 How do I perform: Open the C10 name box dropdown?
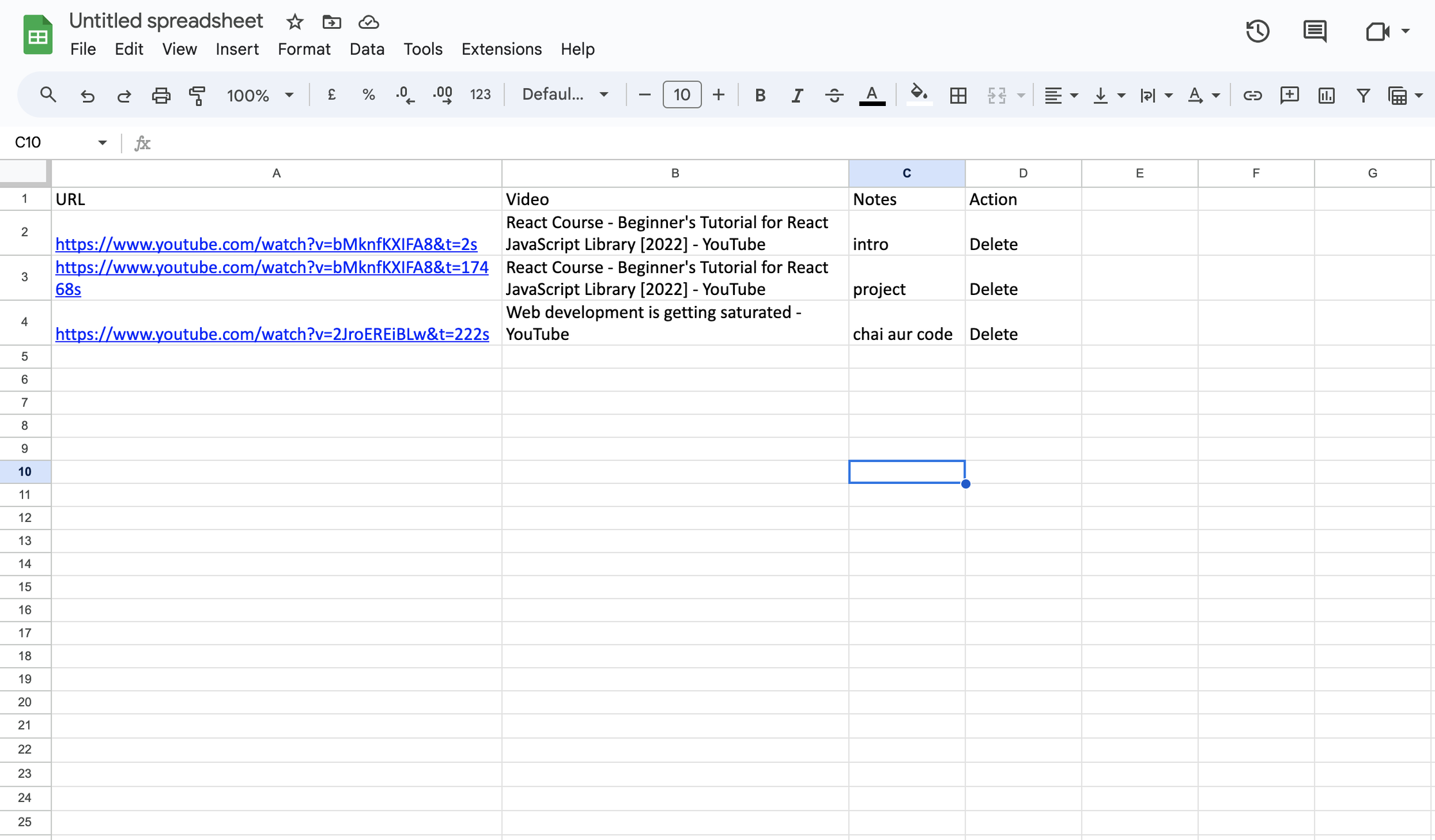[102, 143]
